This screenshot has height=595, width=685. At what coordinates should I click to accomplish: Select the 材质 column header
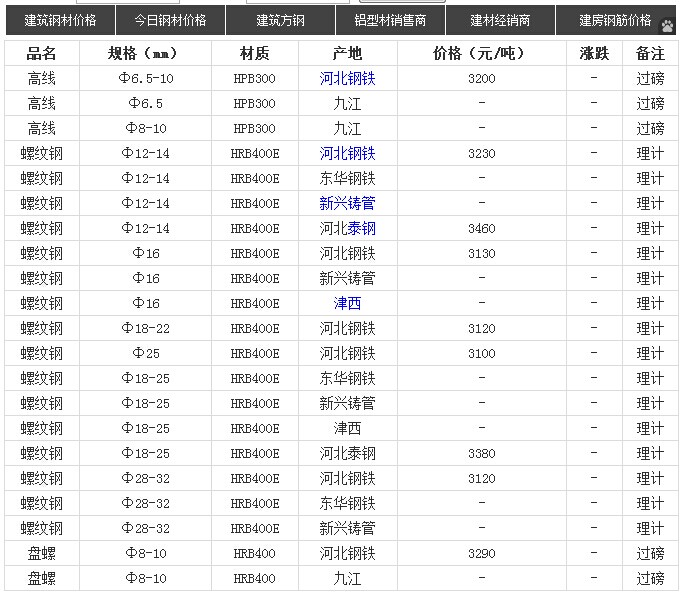[255, 53]
